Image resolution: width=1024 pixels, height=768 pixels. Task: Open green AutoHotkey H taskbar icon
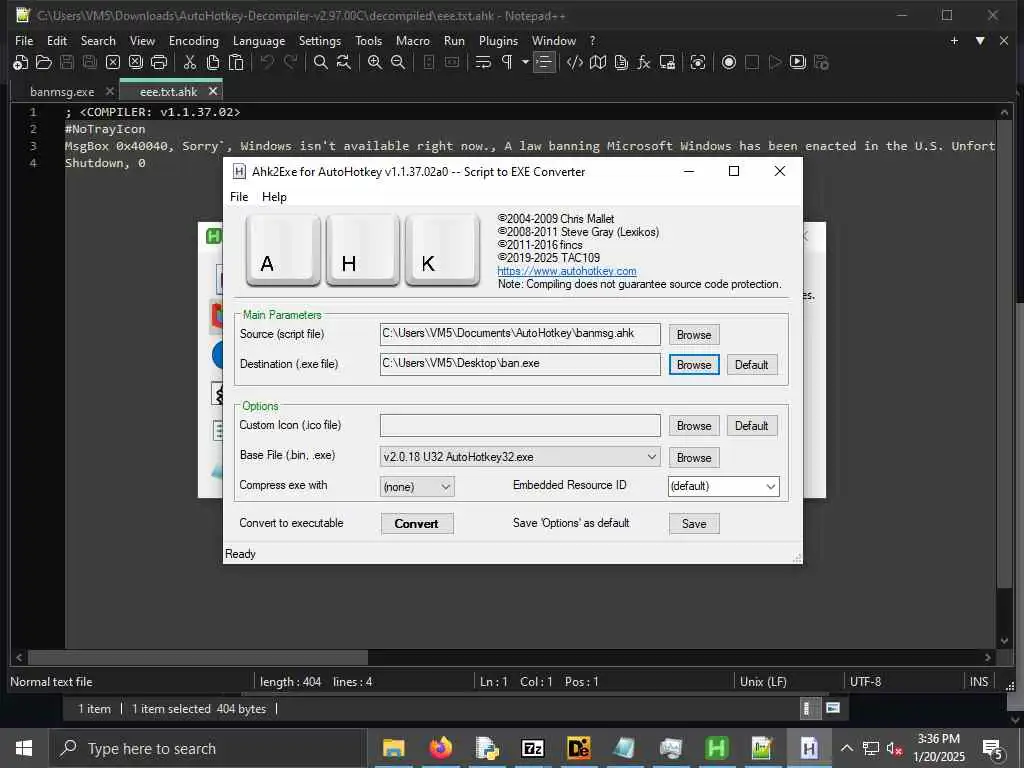(x=716, y=748)
